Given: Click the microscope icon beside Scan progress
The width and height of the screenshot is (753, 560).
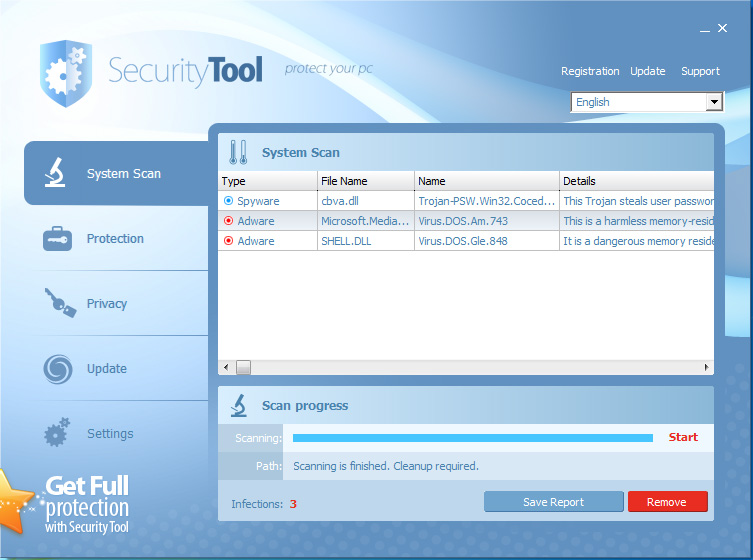Looking at the screenshot, I should tap(239, 405).
